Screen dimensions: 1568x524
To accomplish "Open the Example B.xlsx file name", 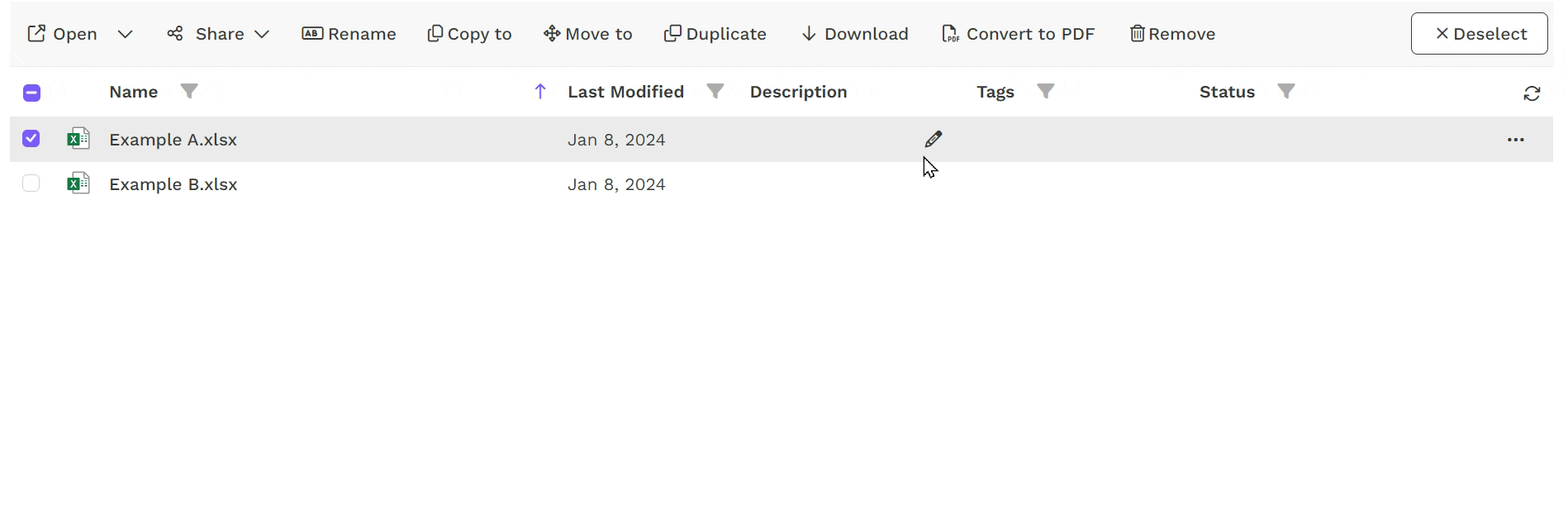I will pyautogui.click(x=173, y=184).
